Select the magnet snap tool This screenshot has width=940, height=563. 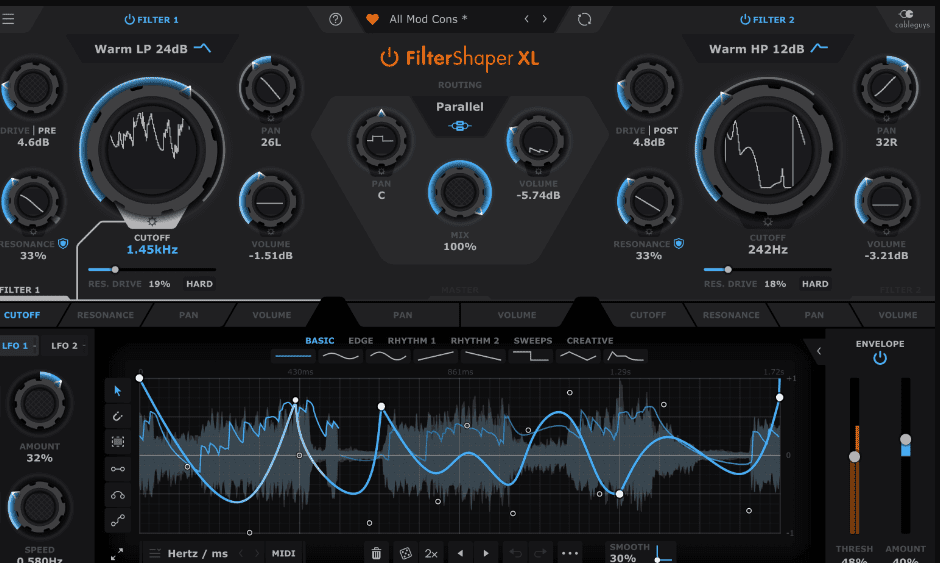(118, 416)
